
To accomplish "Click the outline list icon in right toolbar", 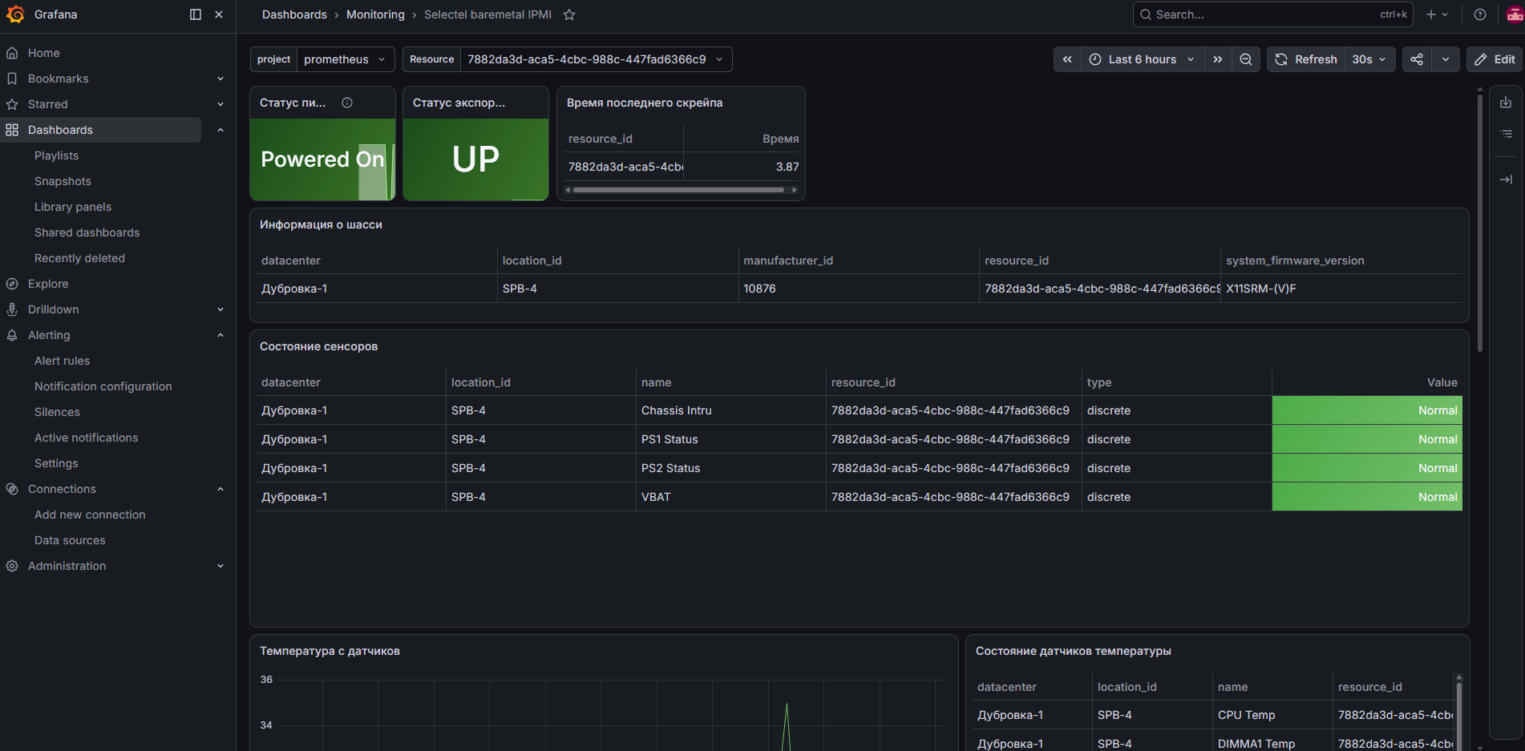I will point(1506,134).
